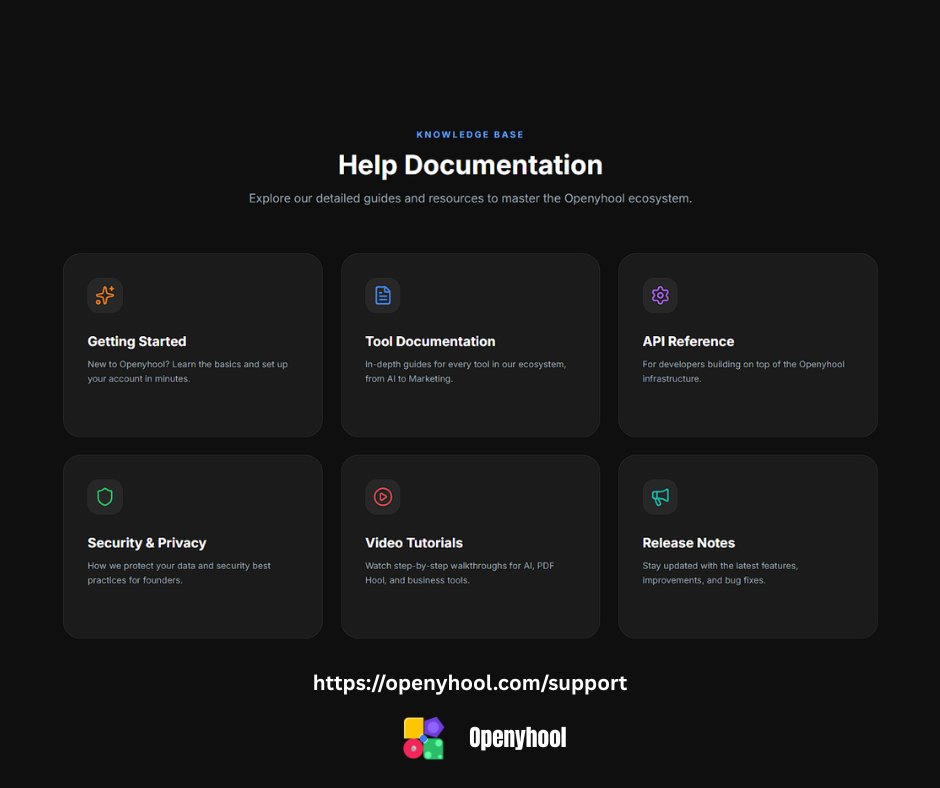The width and height of the screenshot is (940, 788).
Task: Click the Help Documentation title
Action: 470,165
